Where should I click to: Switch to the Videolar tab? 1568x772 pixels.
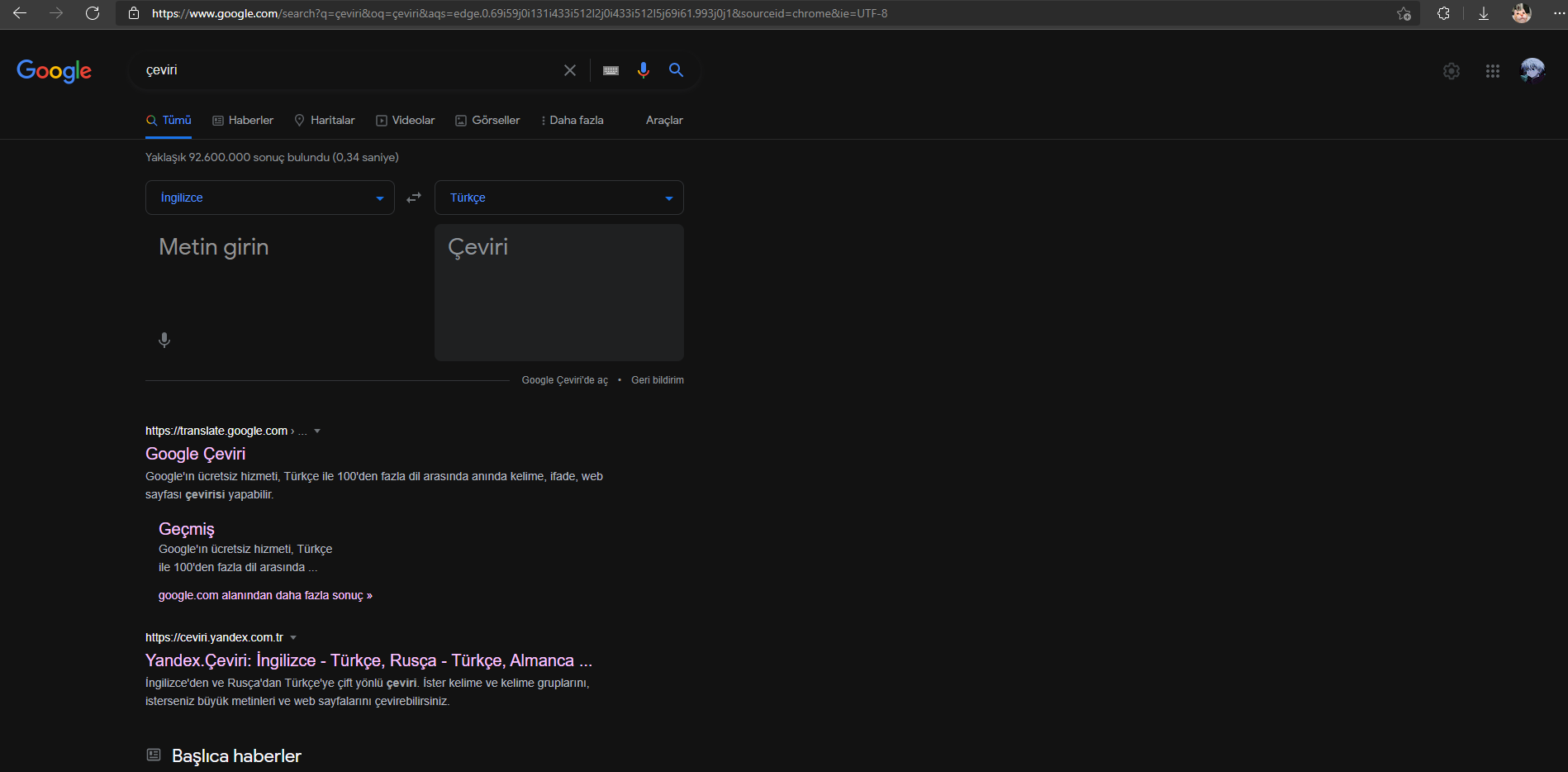coord(406,121)
